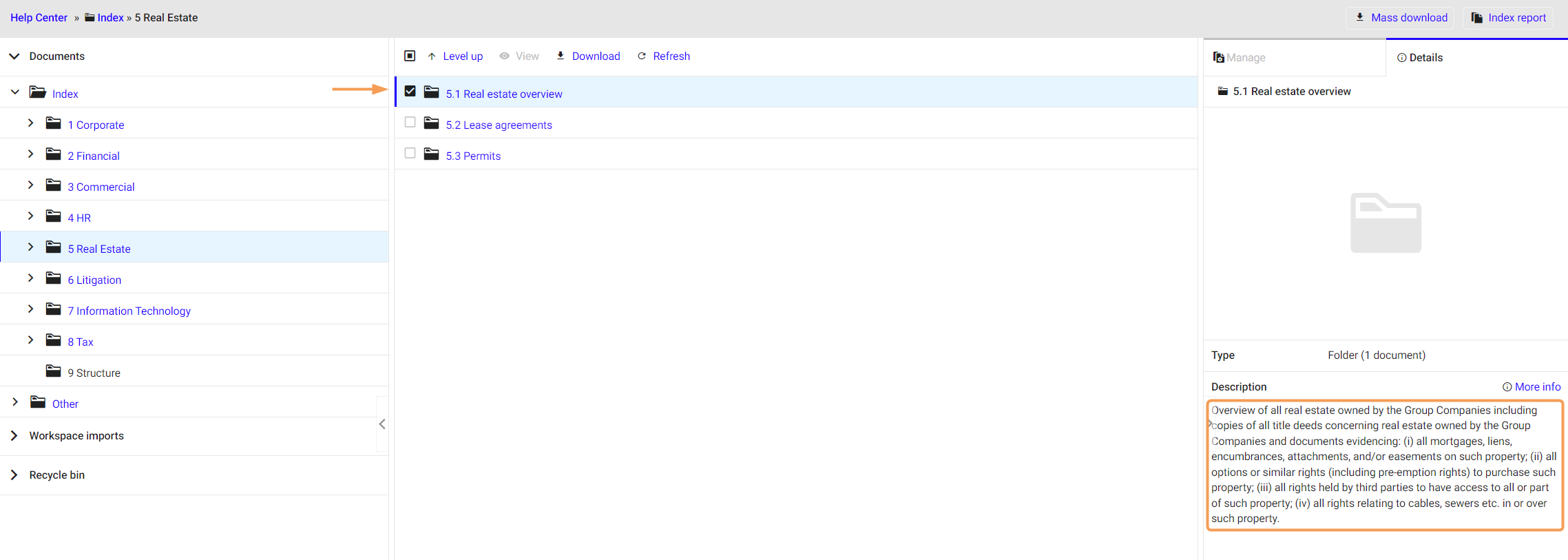The width and height of the screenshot is (1568, 560).
Task: Click the Workspace imports label
Action: click(x=76, y=436)
